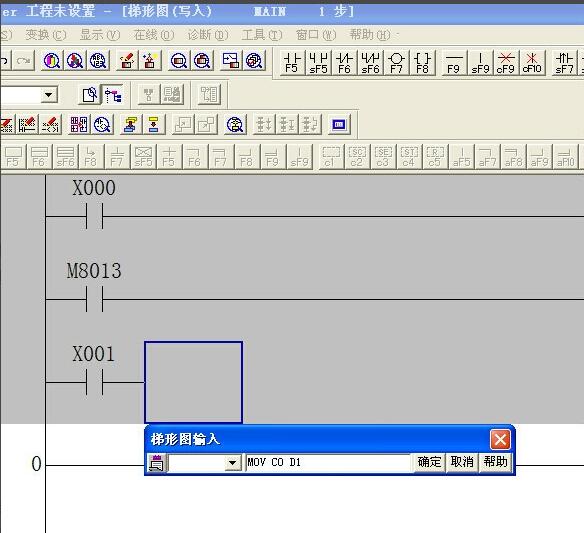This screenshot has width=584, height=533.
Task: Click the PLC write icon
Action: 127,60
